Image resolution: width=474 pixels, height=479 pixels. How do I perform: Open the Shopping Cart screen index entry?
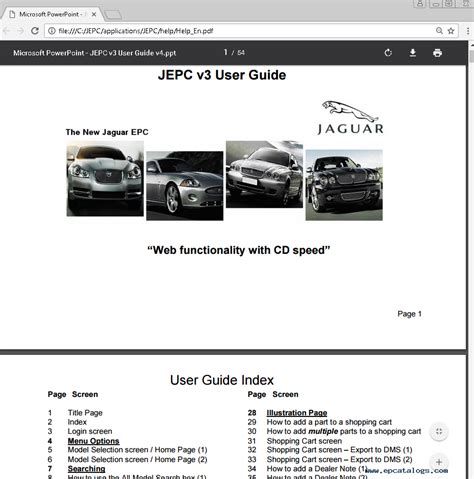(304, 441)
